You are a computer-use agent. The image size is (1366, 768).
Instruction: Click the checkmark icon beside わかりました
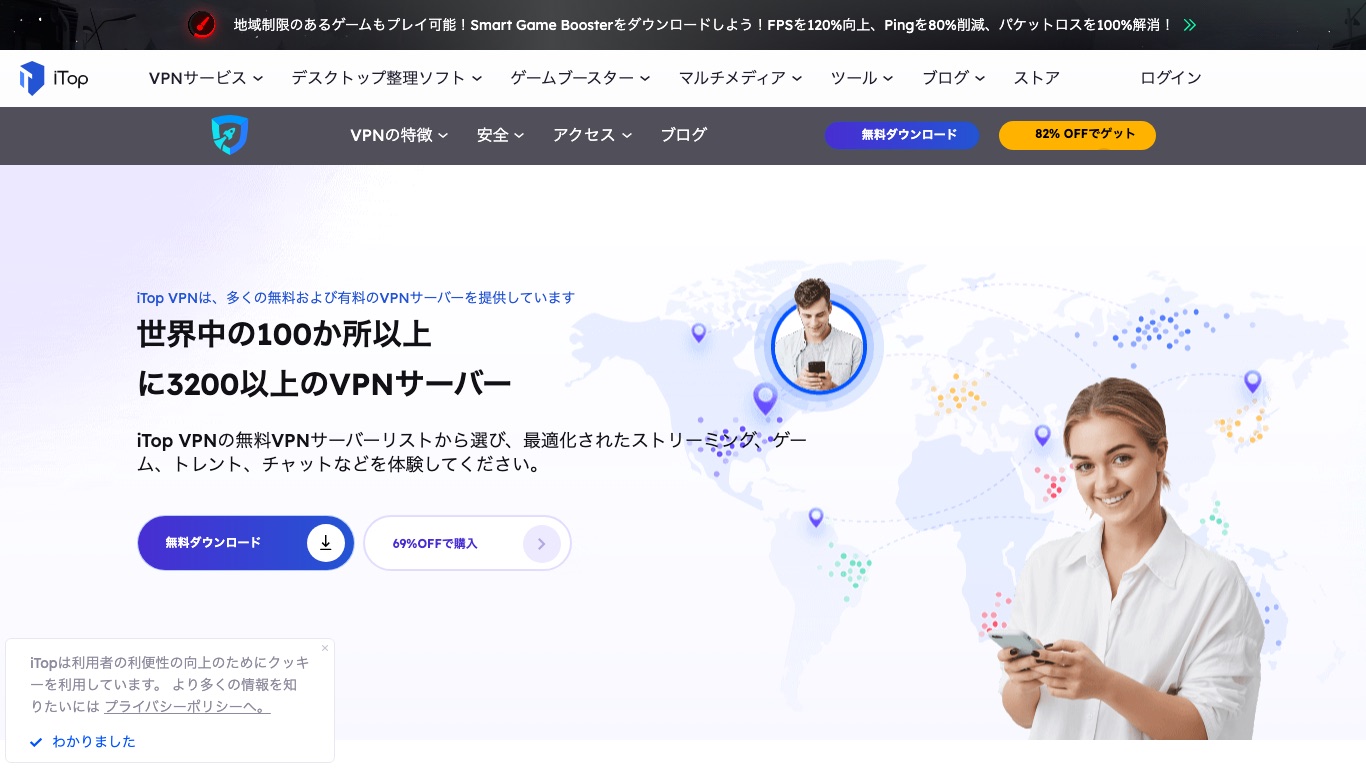point(36,742)
